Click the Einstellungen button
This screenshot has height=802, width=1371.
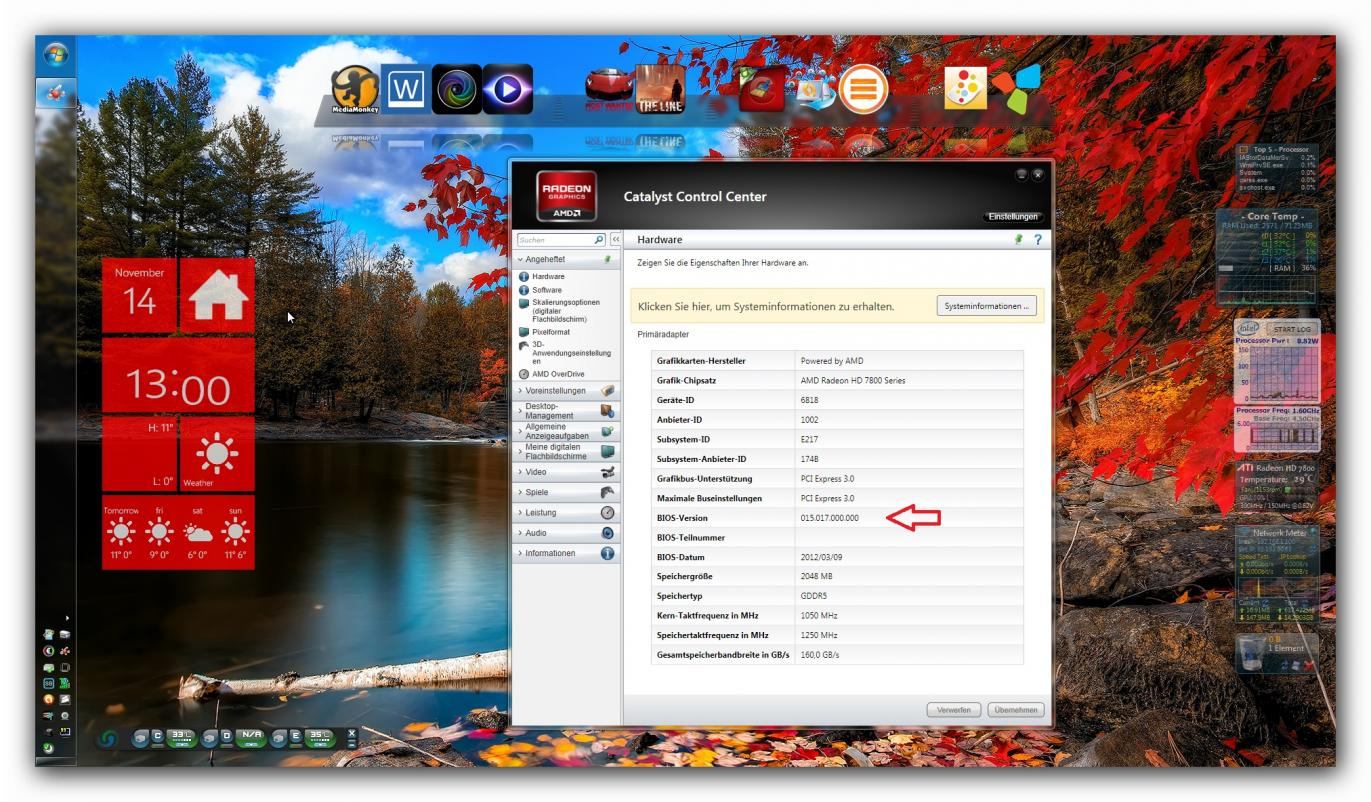[1012, 216]
